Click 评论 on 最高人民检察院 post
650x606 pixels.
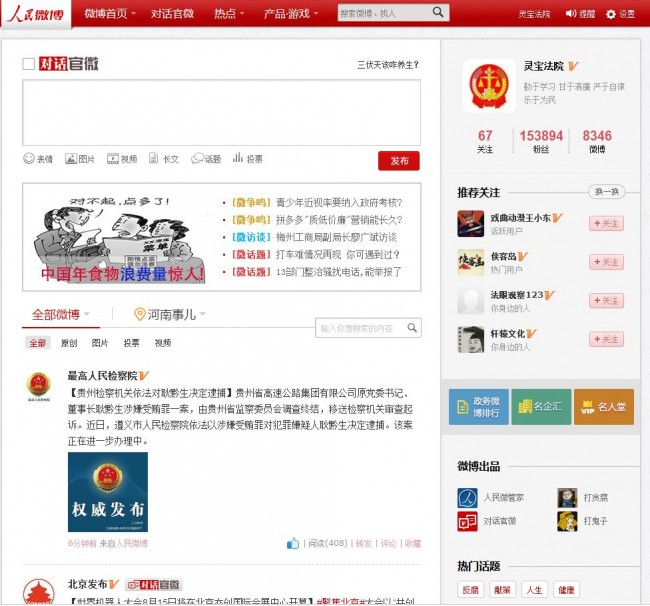click(388, 543)
